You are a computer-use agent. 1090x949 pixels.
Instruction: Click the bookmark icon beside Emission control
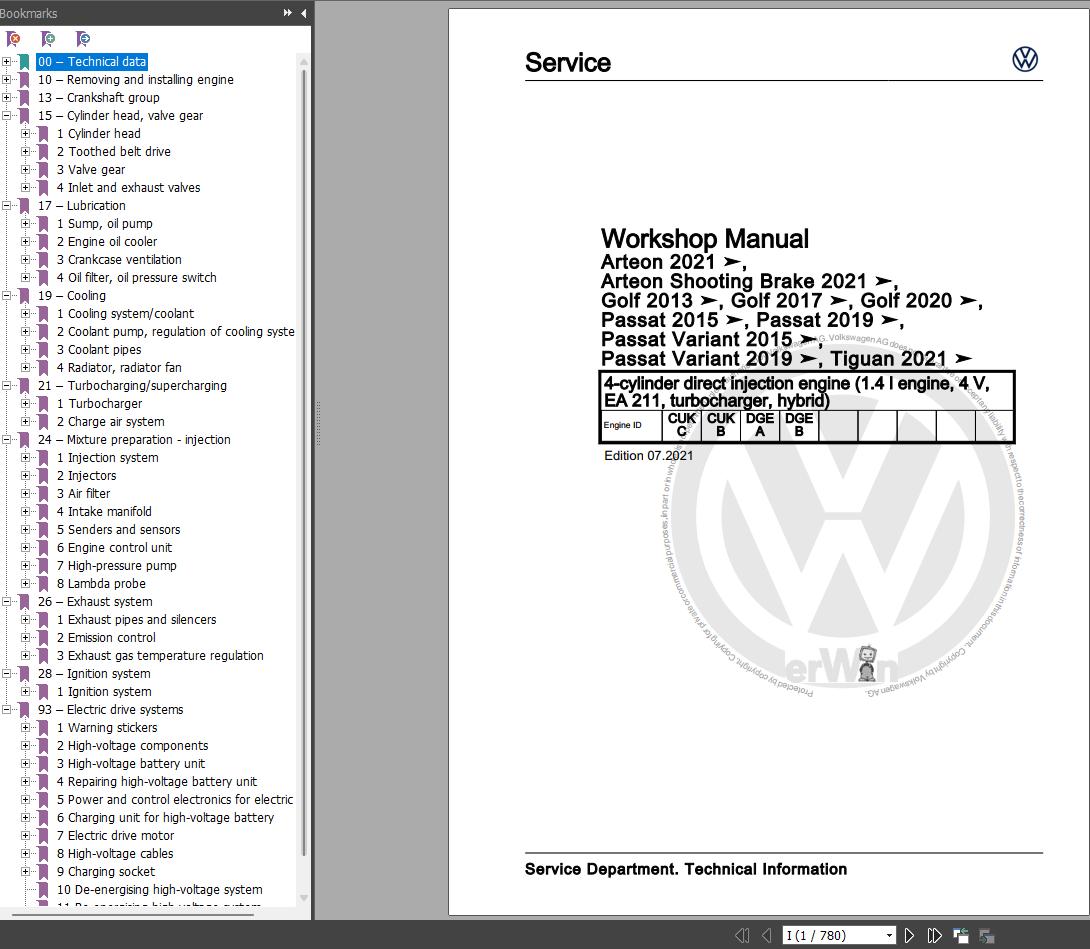[x=43, y=638]
